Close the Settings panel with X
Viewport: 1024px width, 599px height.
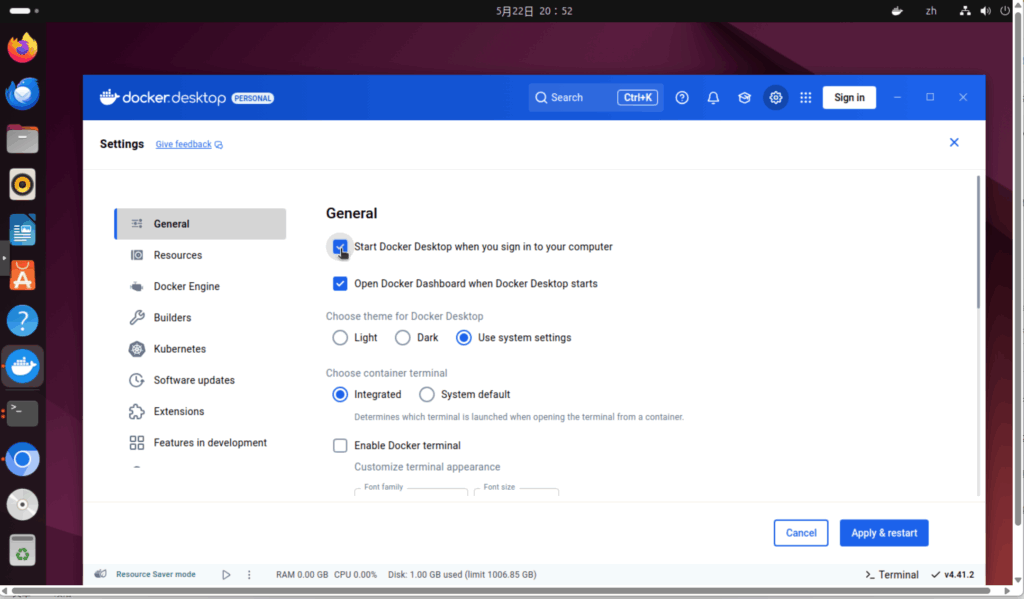tap(954, 142)
